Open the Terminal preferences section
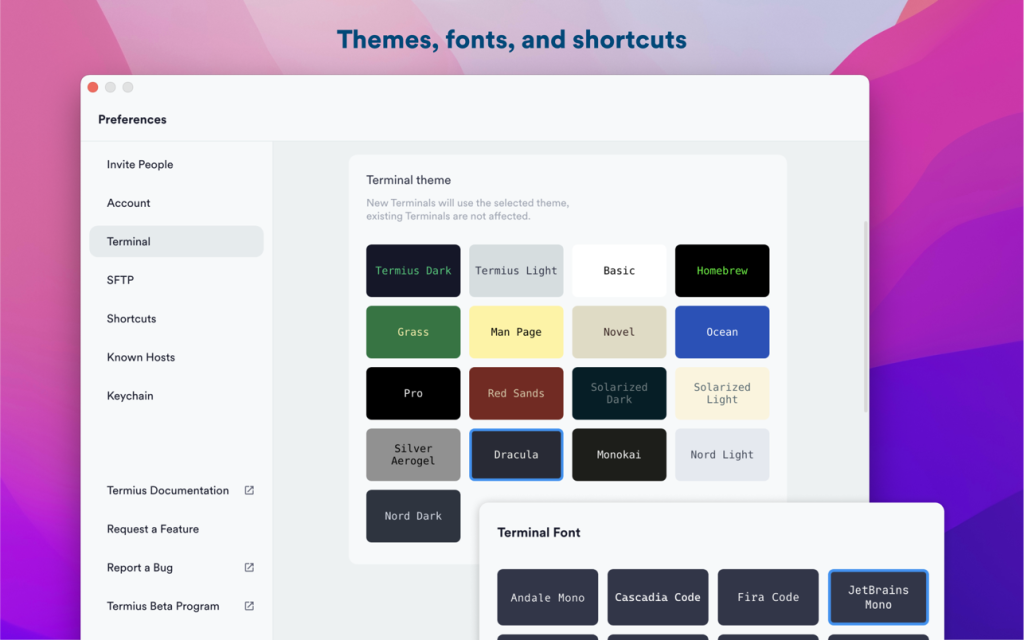 coord(176,242)
